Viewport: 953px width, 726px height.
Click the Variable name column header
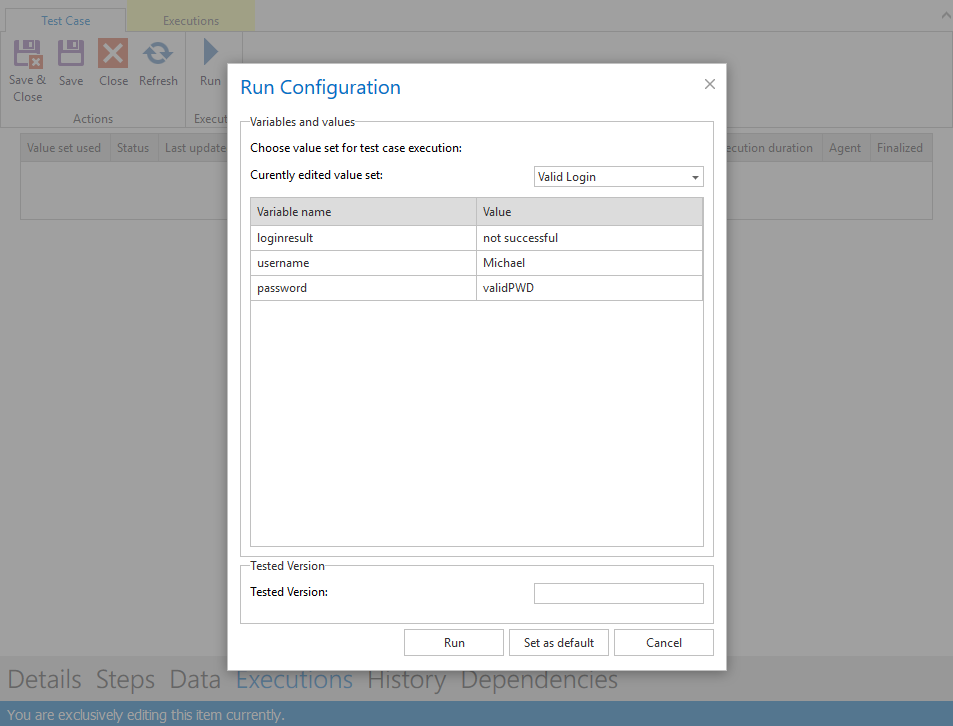[x=363, y=212]
